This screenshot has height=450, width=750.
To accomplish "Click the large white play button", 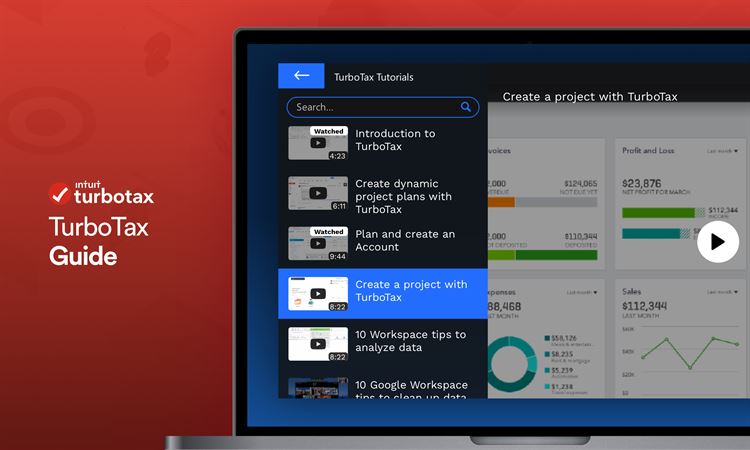I will (717, 241).
